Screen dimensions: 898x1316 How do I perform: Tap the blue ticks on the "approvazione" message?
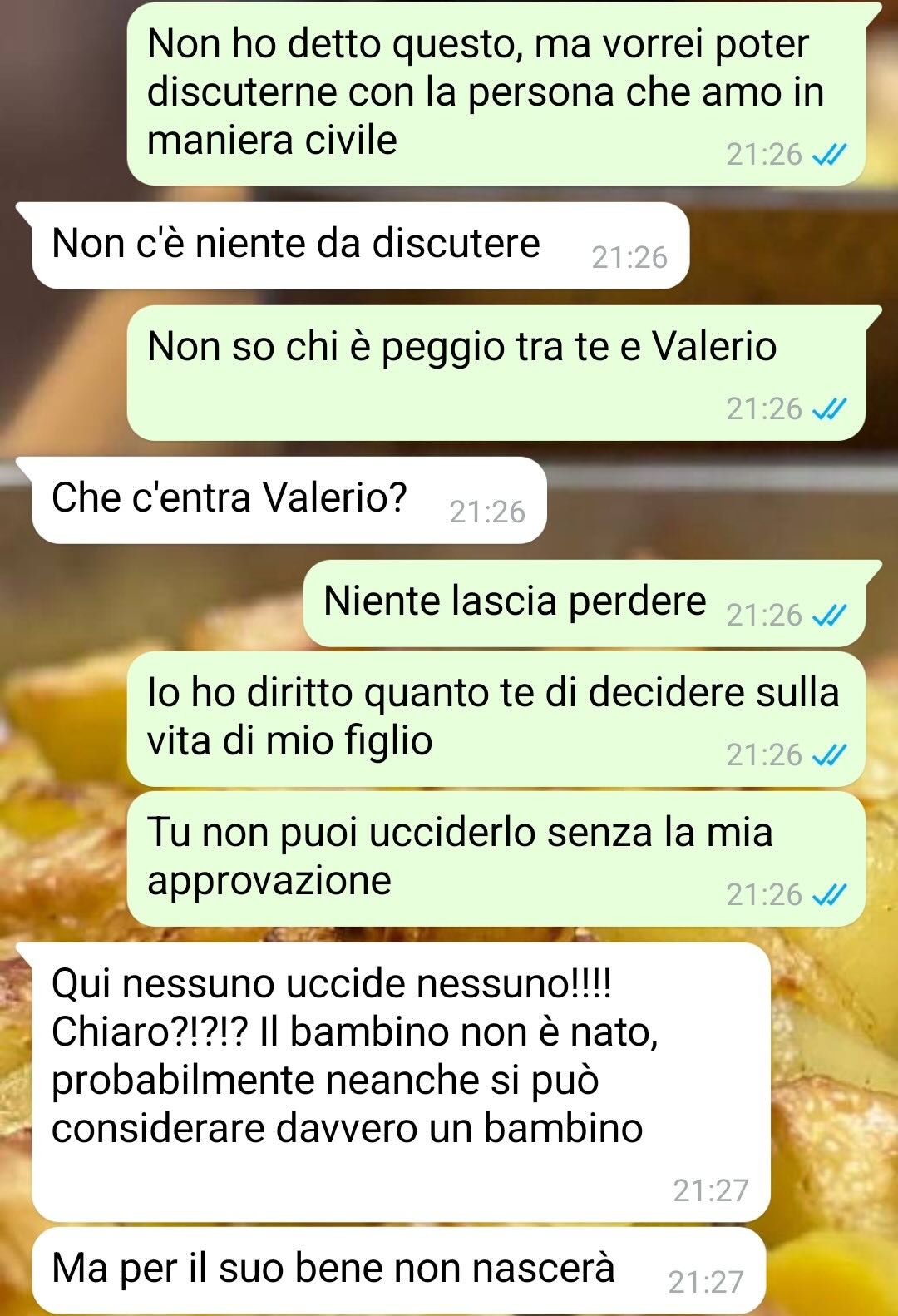point(829,895)
